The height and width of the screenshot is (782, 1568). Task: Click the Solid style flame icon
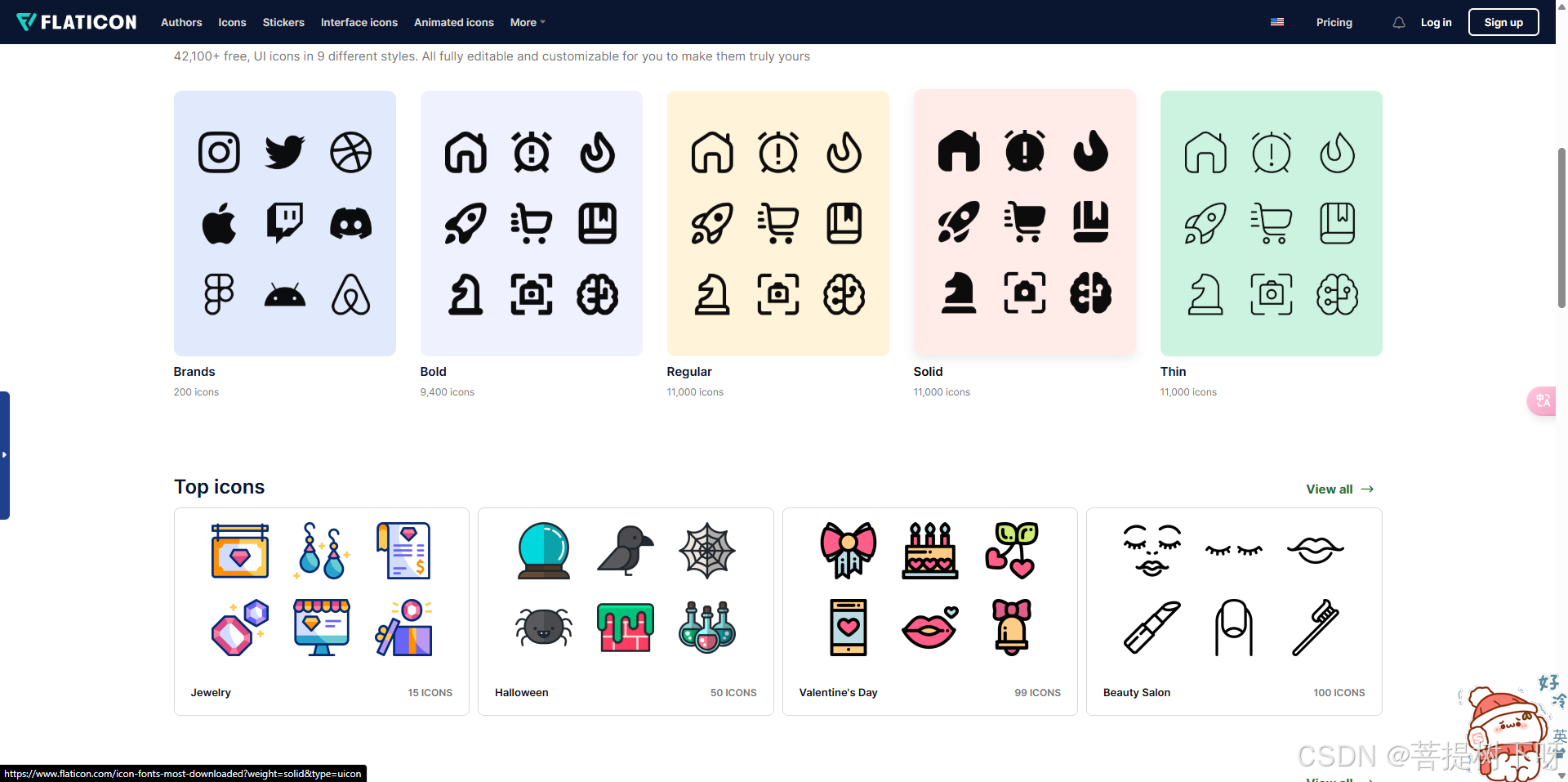(1091, 150)
